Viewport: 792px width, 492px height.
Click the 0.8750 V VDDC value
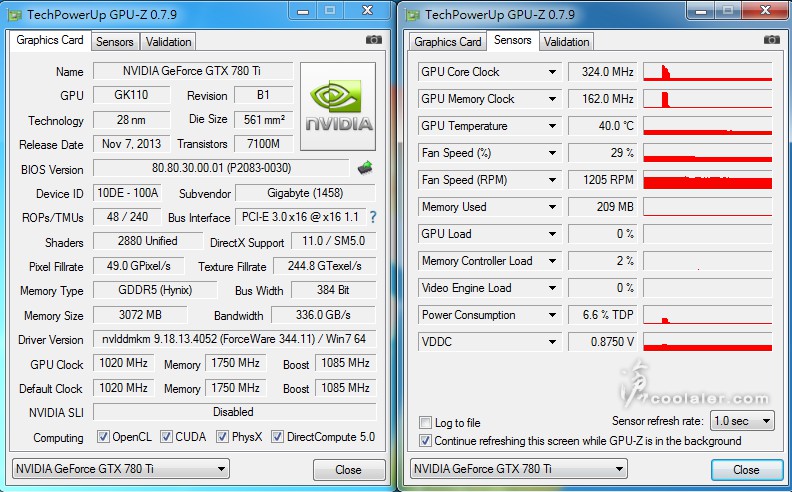pyautogui.click(x=602, y=341)
